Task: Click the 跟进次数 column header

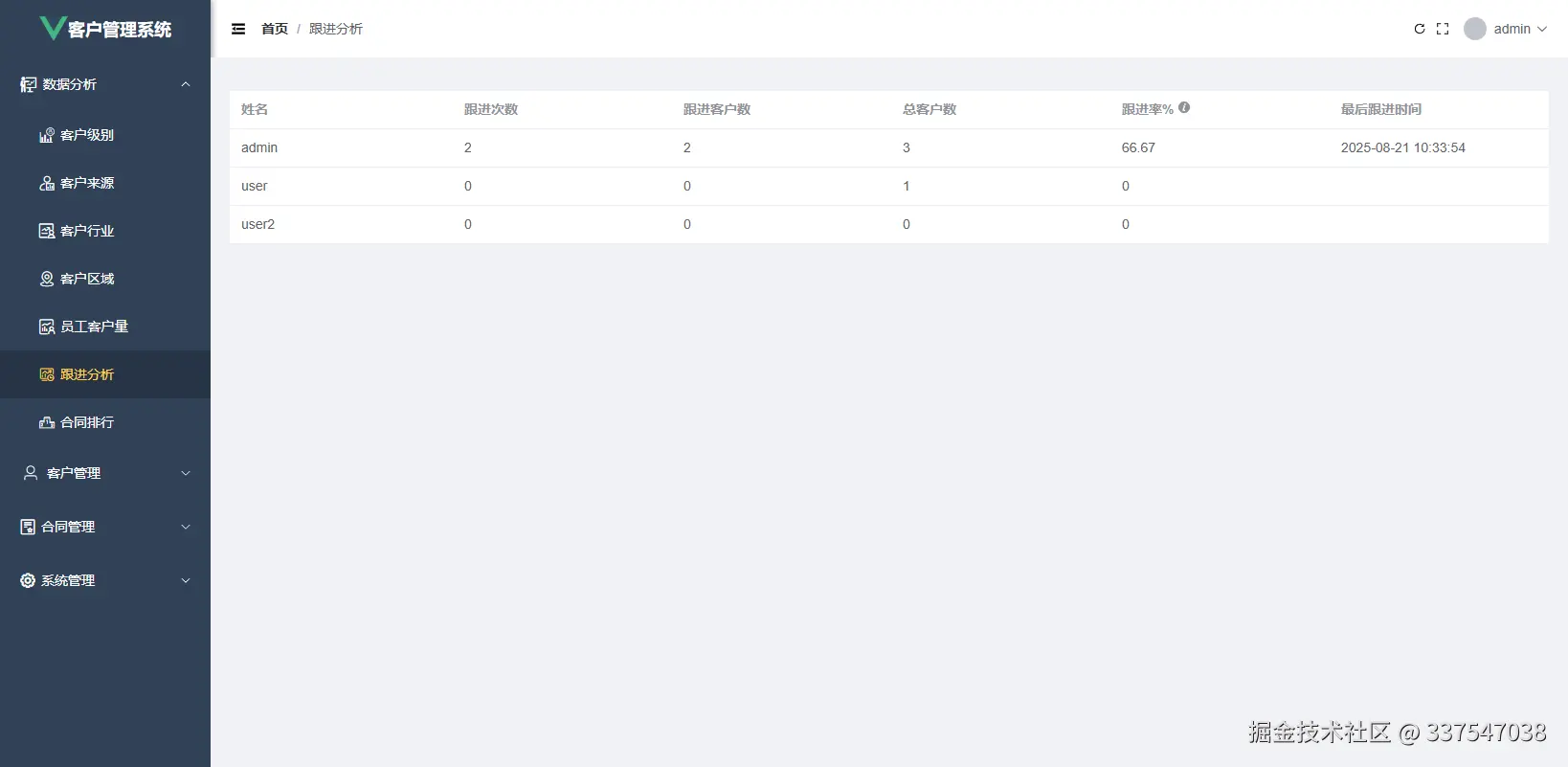Action: pos(491,109)
